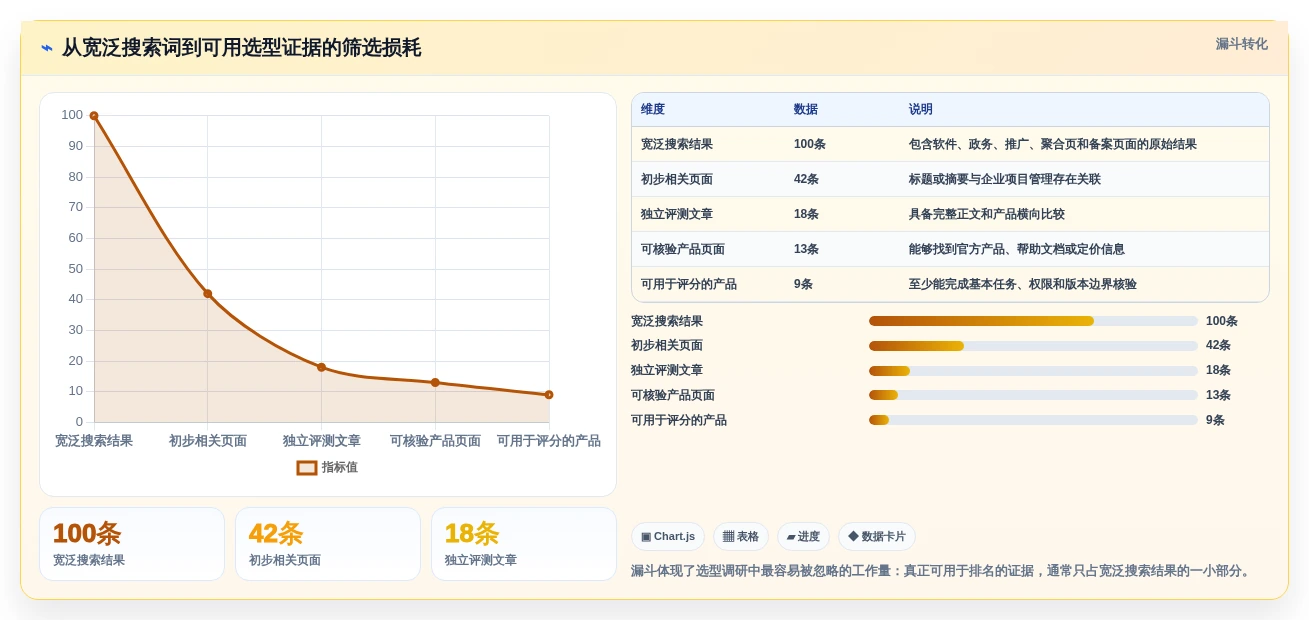Select the 表格 tag chip
The width and height of the screenshot is (1309, 620).
[x=741, y=537]
